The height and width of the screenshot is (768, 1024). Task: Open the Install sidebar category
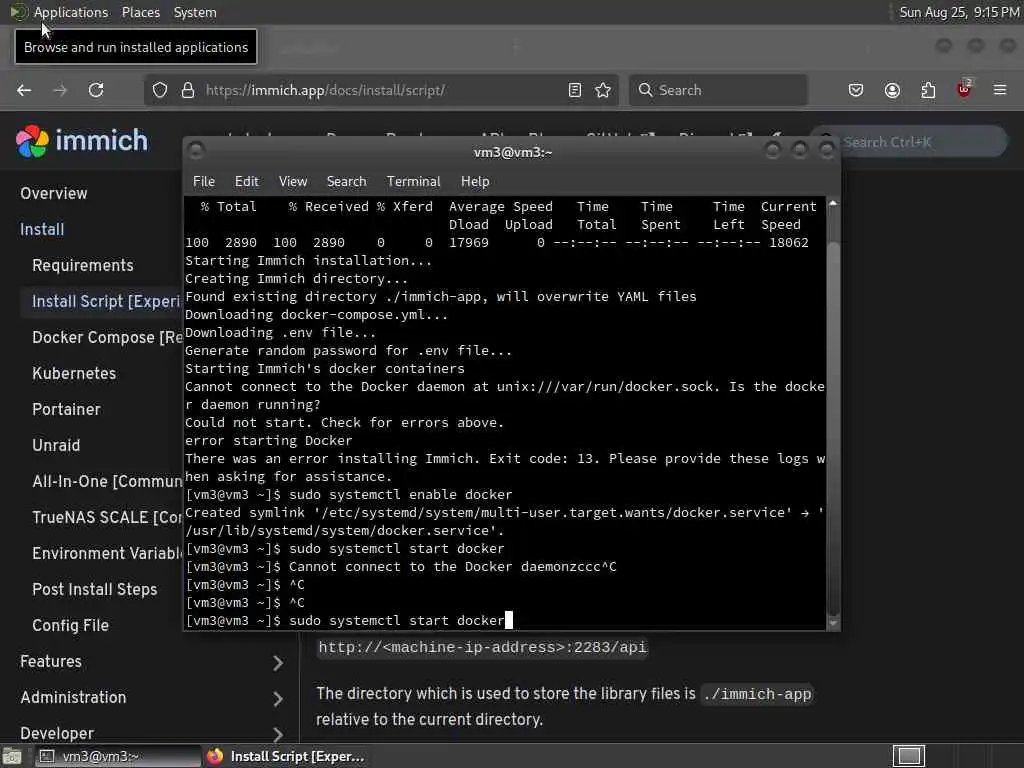(42, 229)
